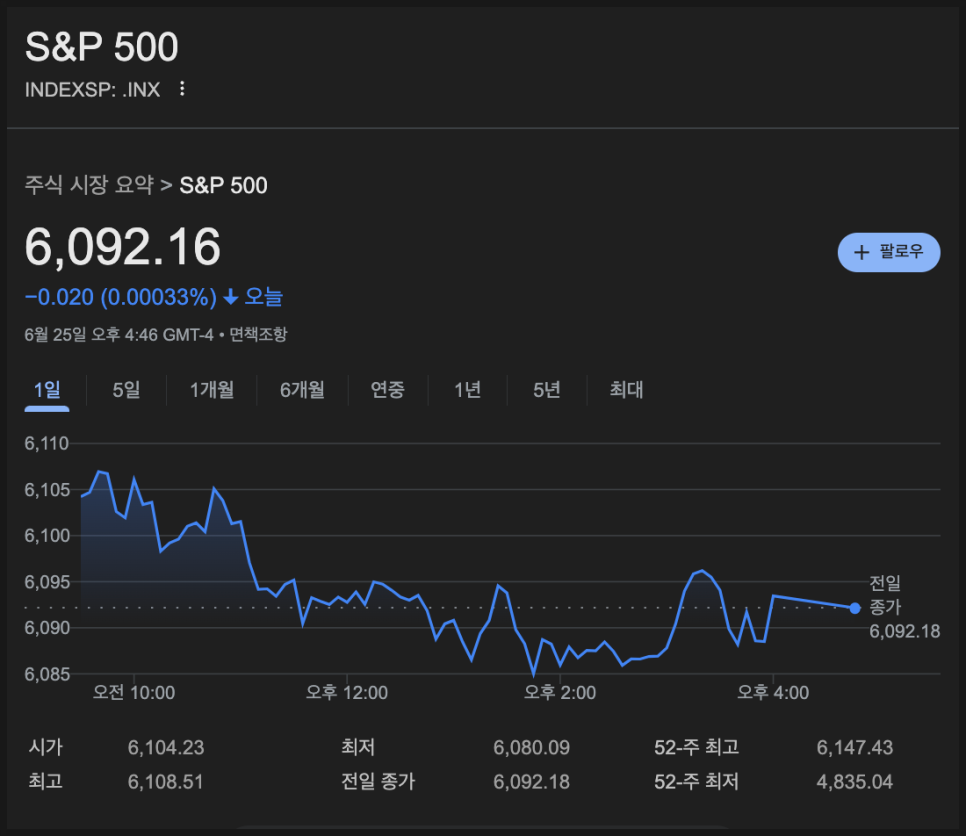966x836 pixels.
Task: Click the 52-주 최저 stat label
Action: click(696, 782)
